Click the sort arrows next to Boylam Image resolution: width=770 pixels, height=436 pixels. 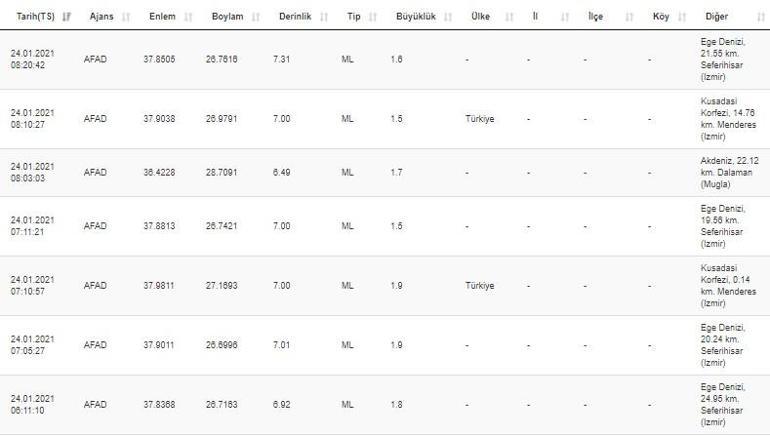[255, 17]
